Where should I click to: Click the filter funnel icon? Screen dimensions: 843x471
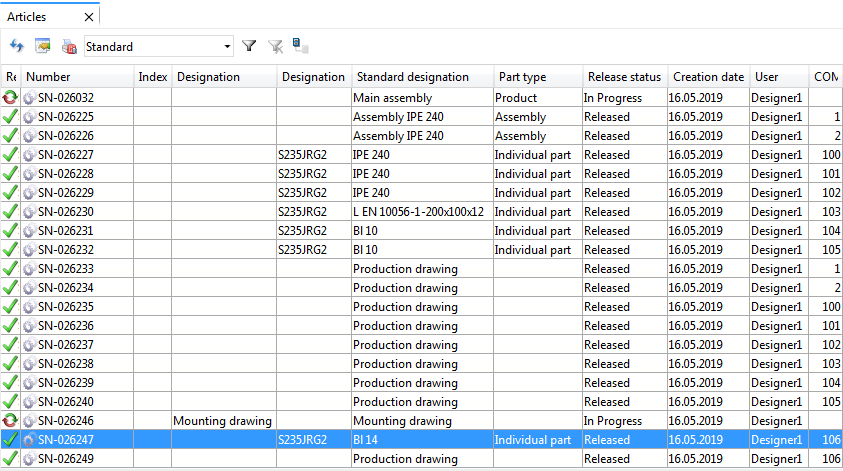pos(250,46)
